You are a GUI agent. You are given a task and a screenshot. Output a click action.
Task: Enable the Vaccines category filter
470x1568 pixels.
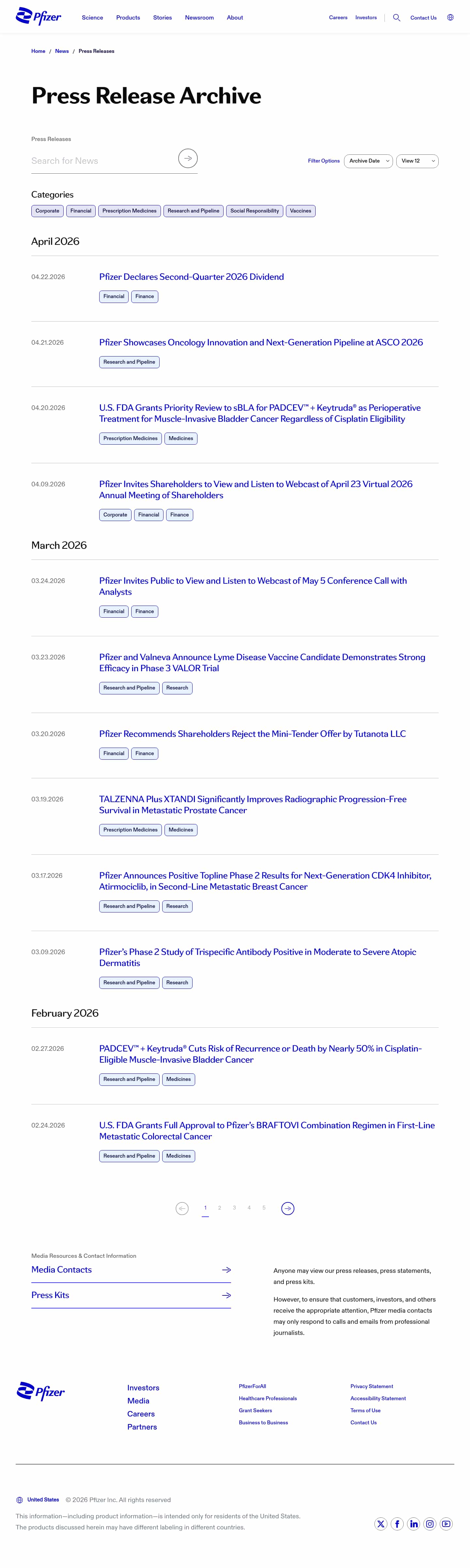[300, 211]
